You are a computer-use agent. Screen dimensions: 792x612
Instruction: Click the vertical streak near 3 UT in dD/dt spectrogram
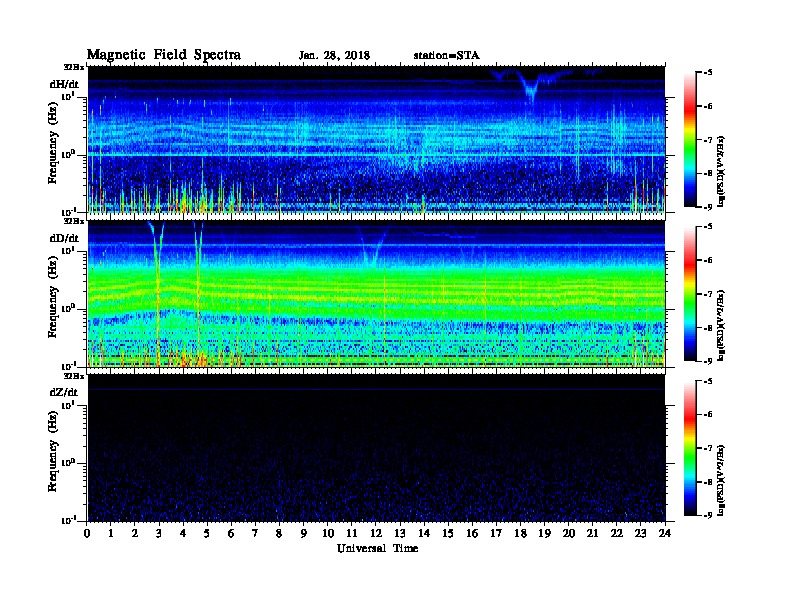158,294
